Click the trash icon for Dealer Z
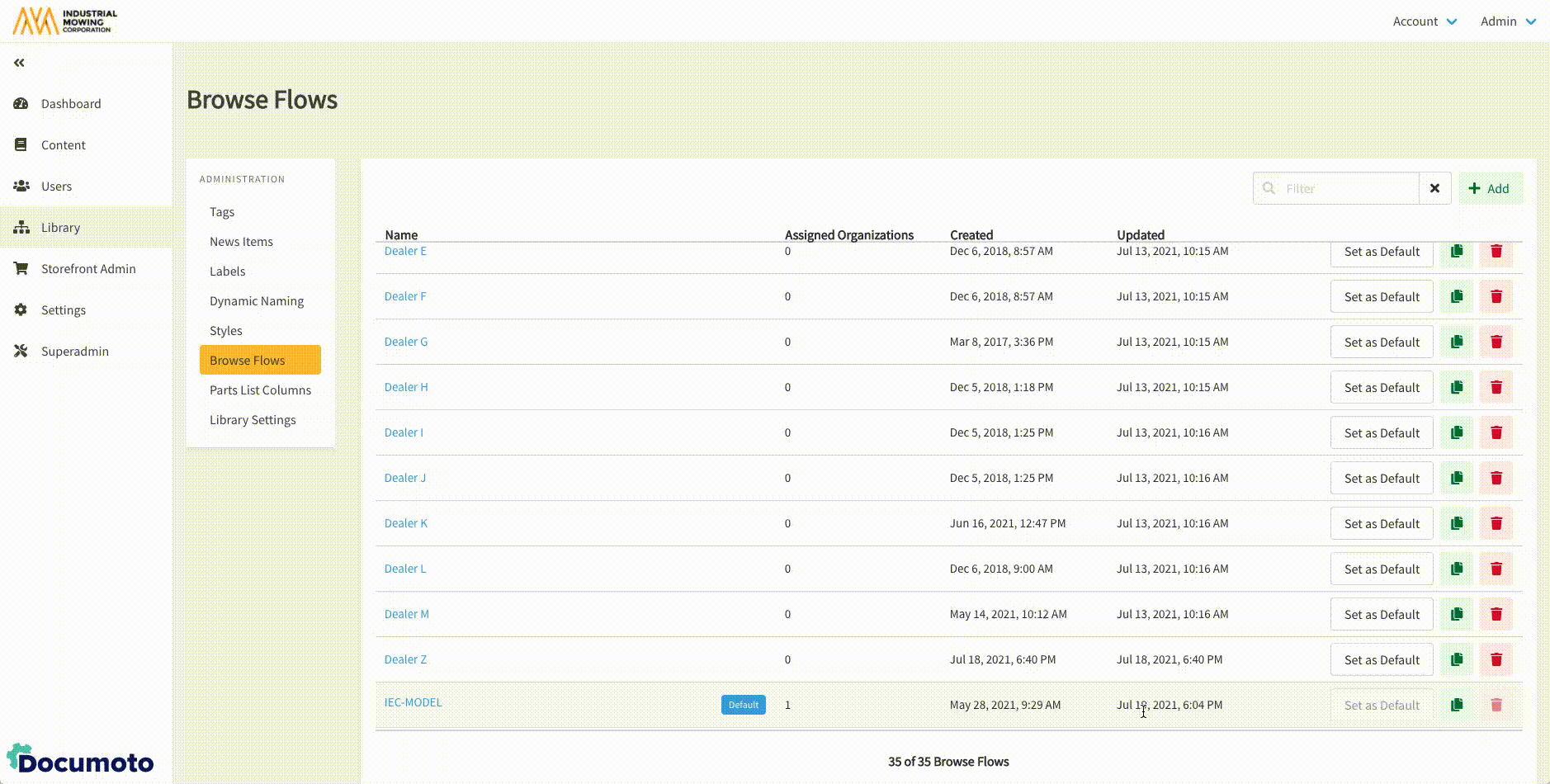Screen dimensions: 1550x784 point(1496,659)
